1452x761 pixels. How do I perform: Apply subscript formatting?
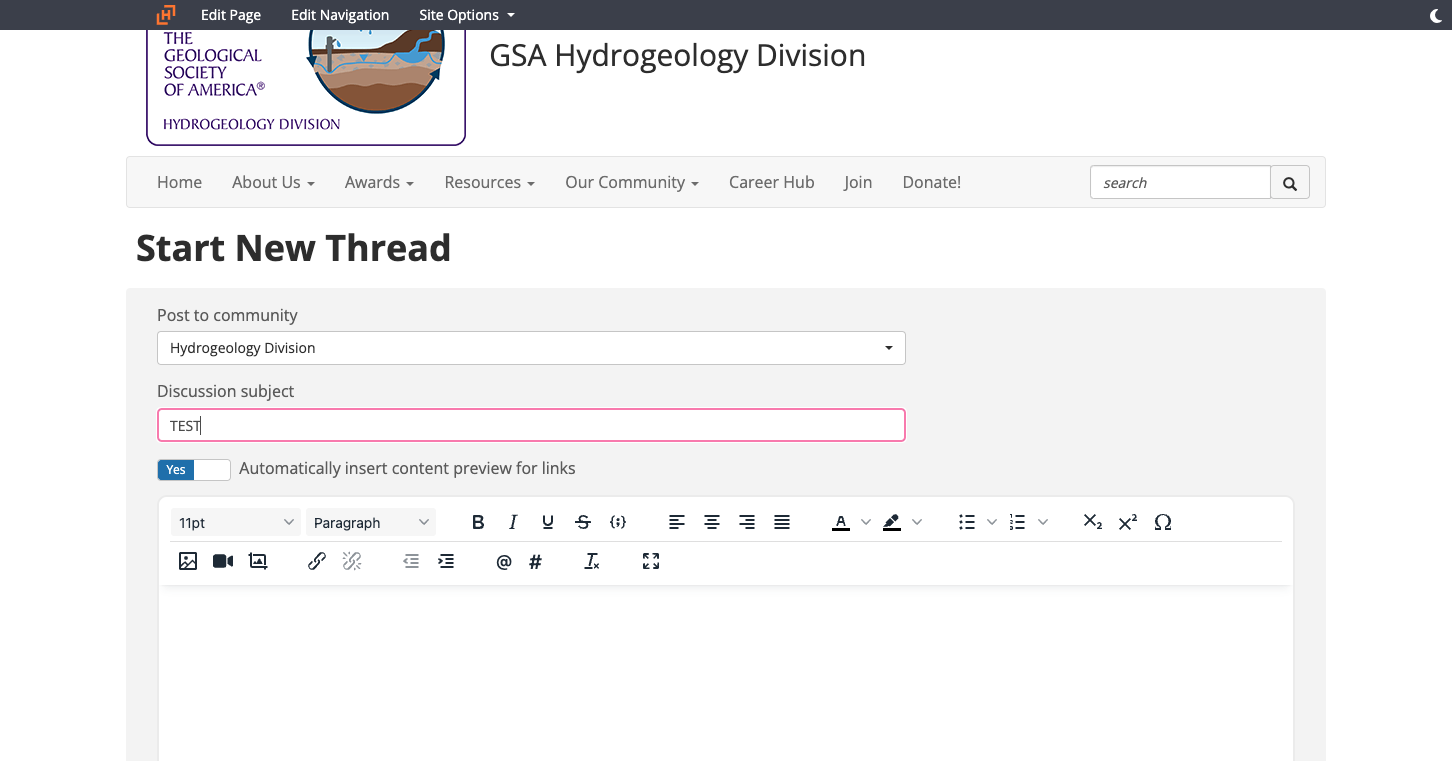[1093, 522]
